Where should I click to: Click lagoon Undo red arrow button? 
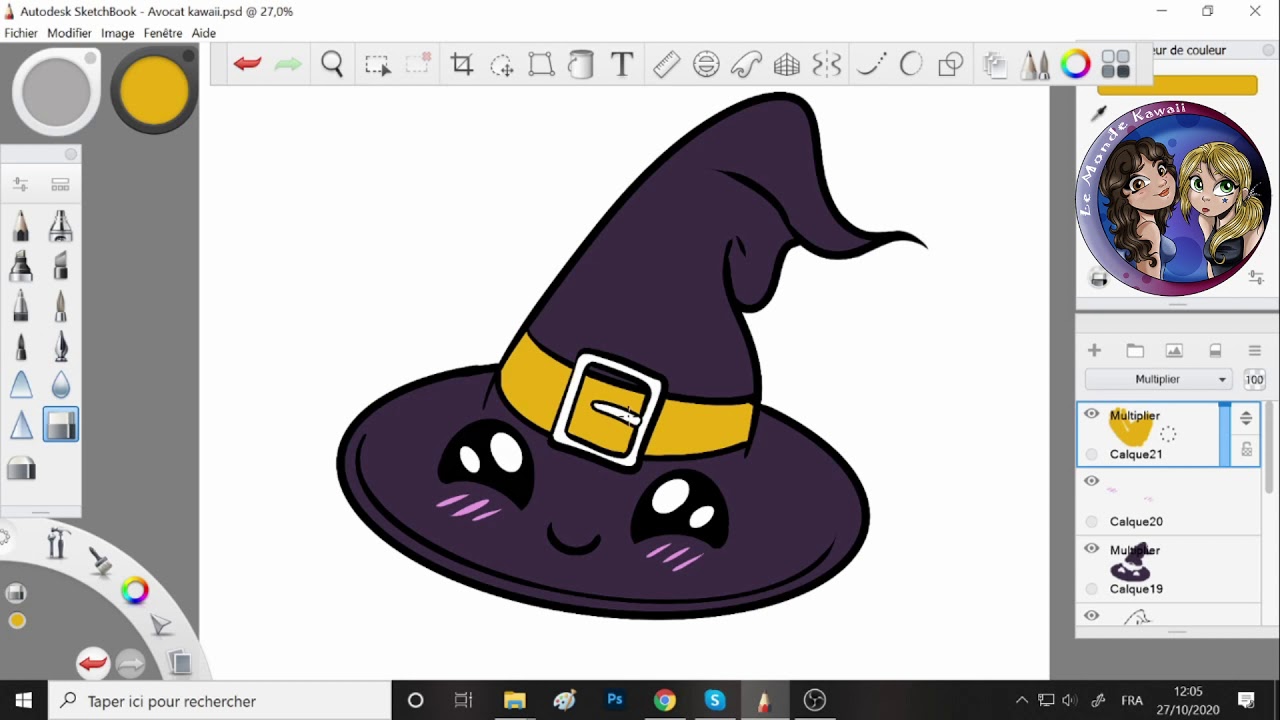93,663
